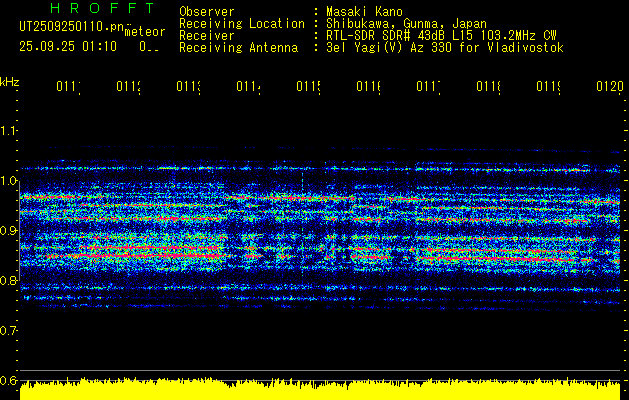This screenshot has height=400, width=629.
Task: Click the 'Observer' field label
Action: [207, 12]
